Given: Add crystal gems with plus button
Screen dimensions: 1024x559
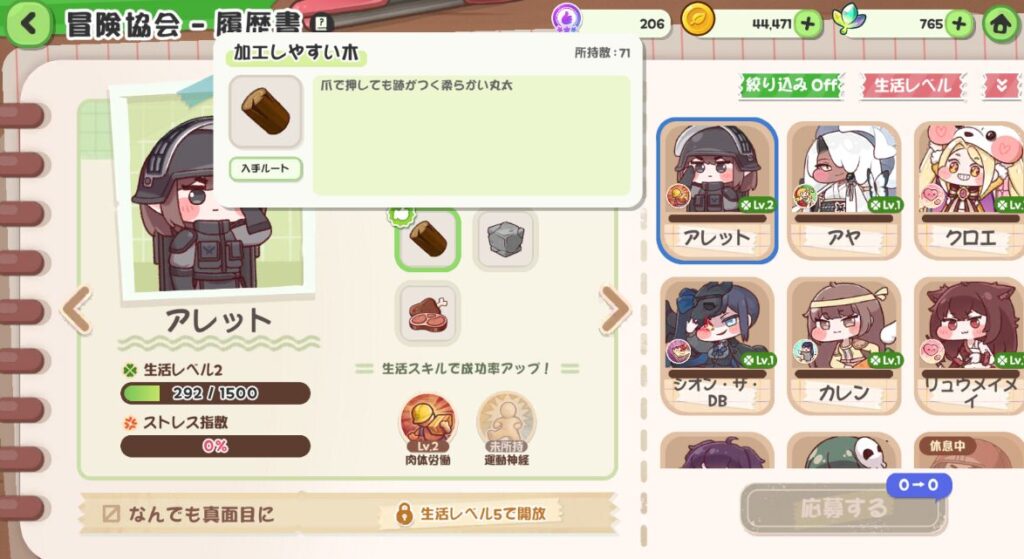Looking at the screenshot, I should 959,24.
